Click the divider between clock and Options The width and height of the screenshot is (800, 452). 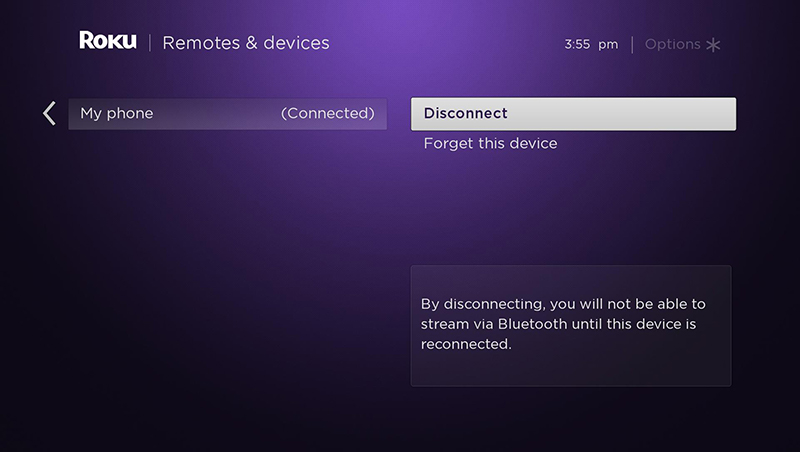click(632, 45)
